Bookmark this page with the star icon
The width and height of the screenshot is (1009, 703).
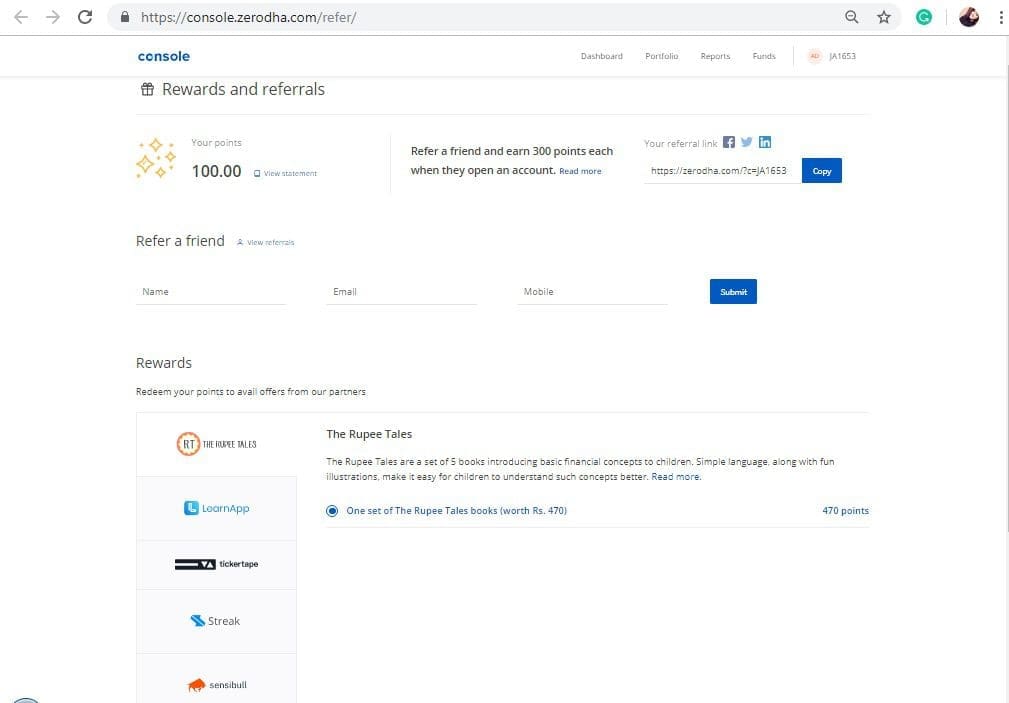[884, 17]
